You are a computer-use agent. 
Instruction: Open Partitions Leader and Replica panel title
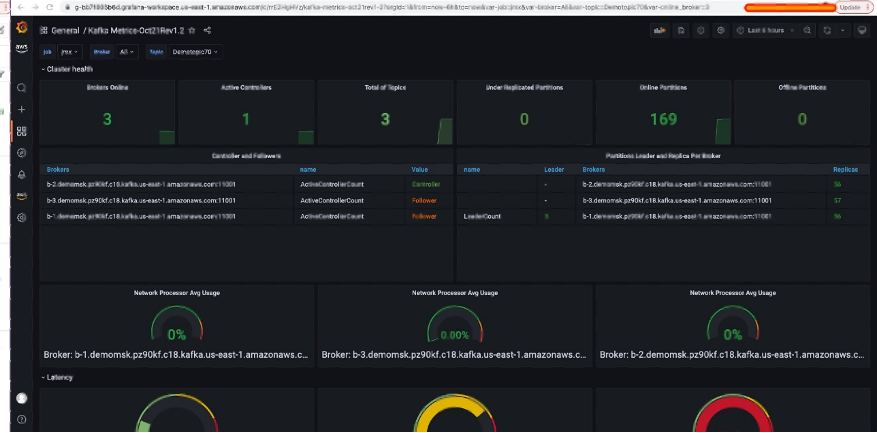pyautogui.click(x=663, y=156)
